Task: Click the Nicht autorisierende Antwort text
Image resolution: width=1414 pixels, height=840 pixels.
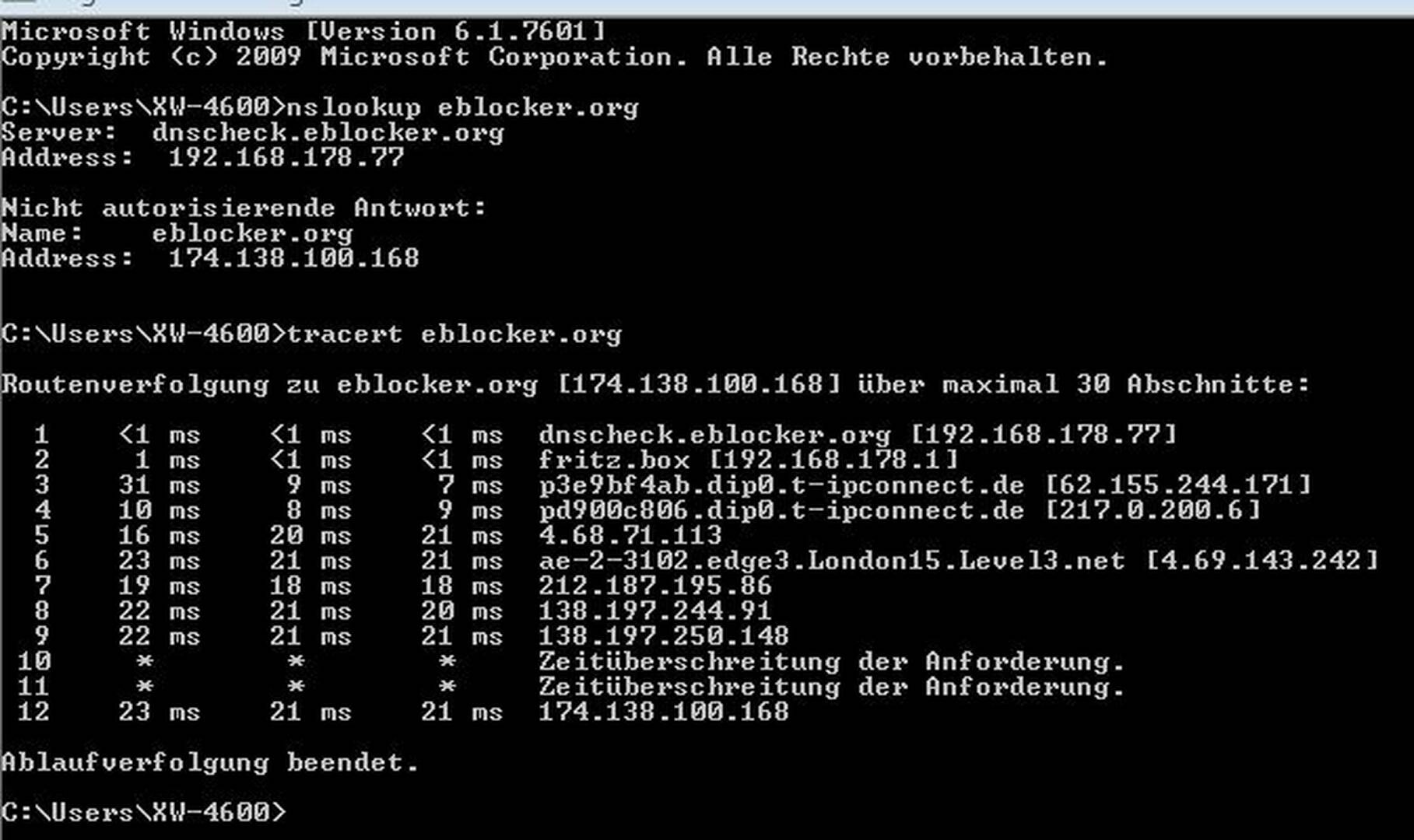Action: (x=244, y=208)
